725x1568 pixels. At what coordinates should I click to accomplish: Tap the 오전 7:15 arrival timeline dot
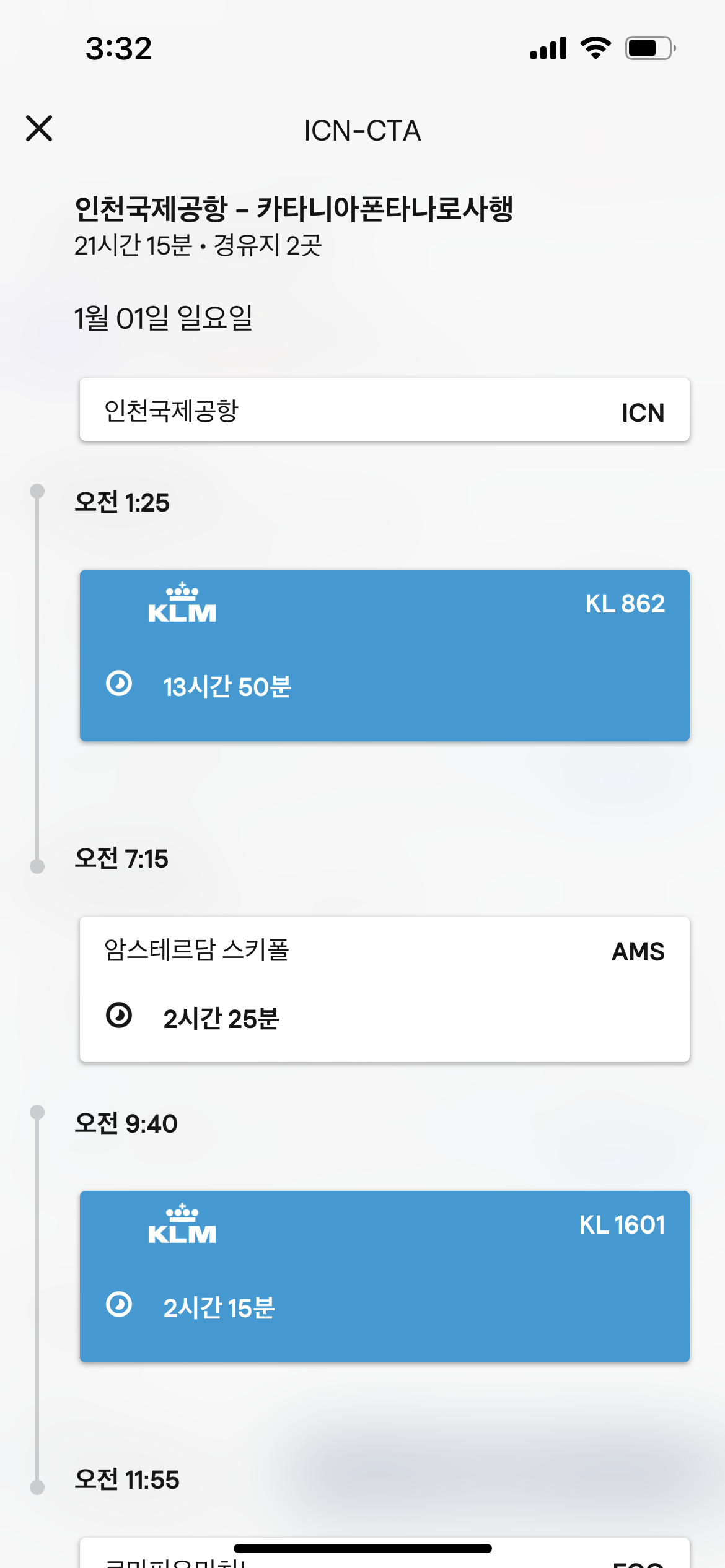(x=37, y=866)
